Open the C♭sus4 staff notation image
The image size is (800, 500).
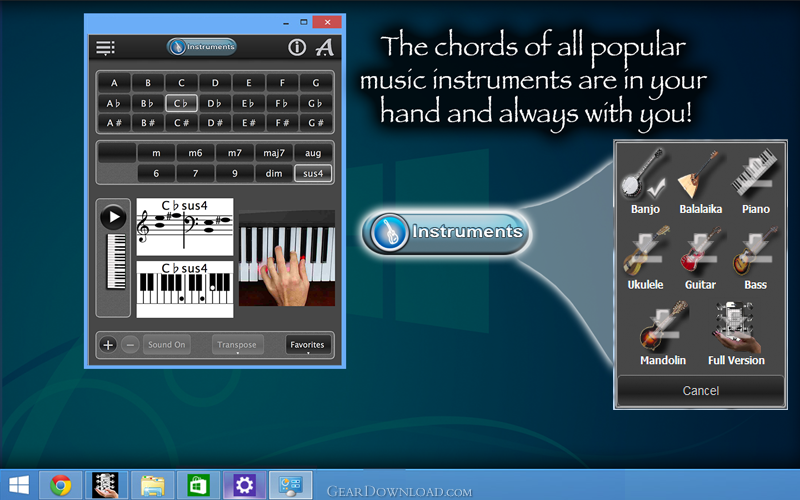tap(185, 227)
